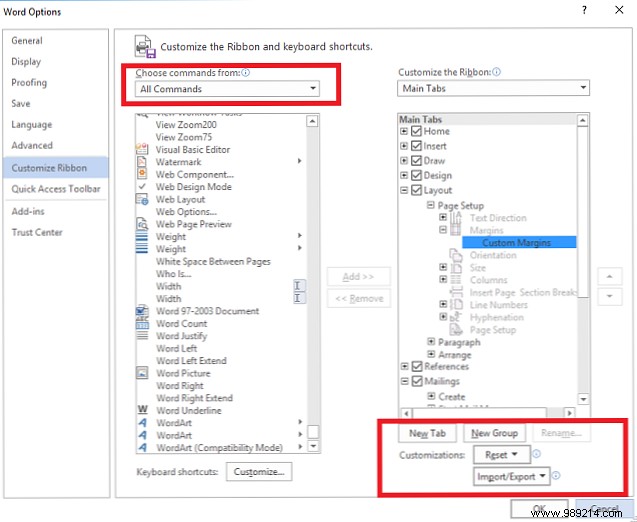Uncheck the Draw tab checkbox
The height and width of the screenshot is (522, 637).
tap(416, 160)
